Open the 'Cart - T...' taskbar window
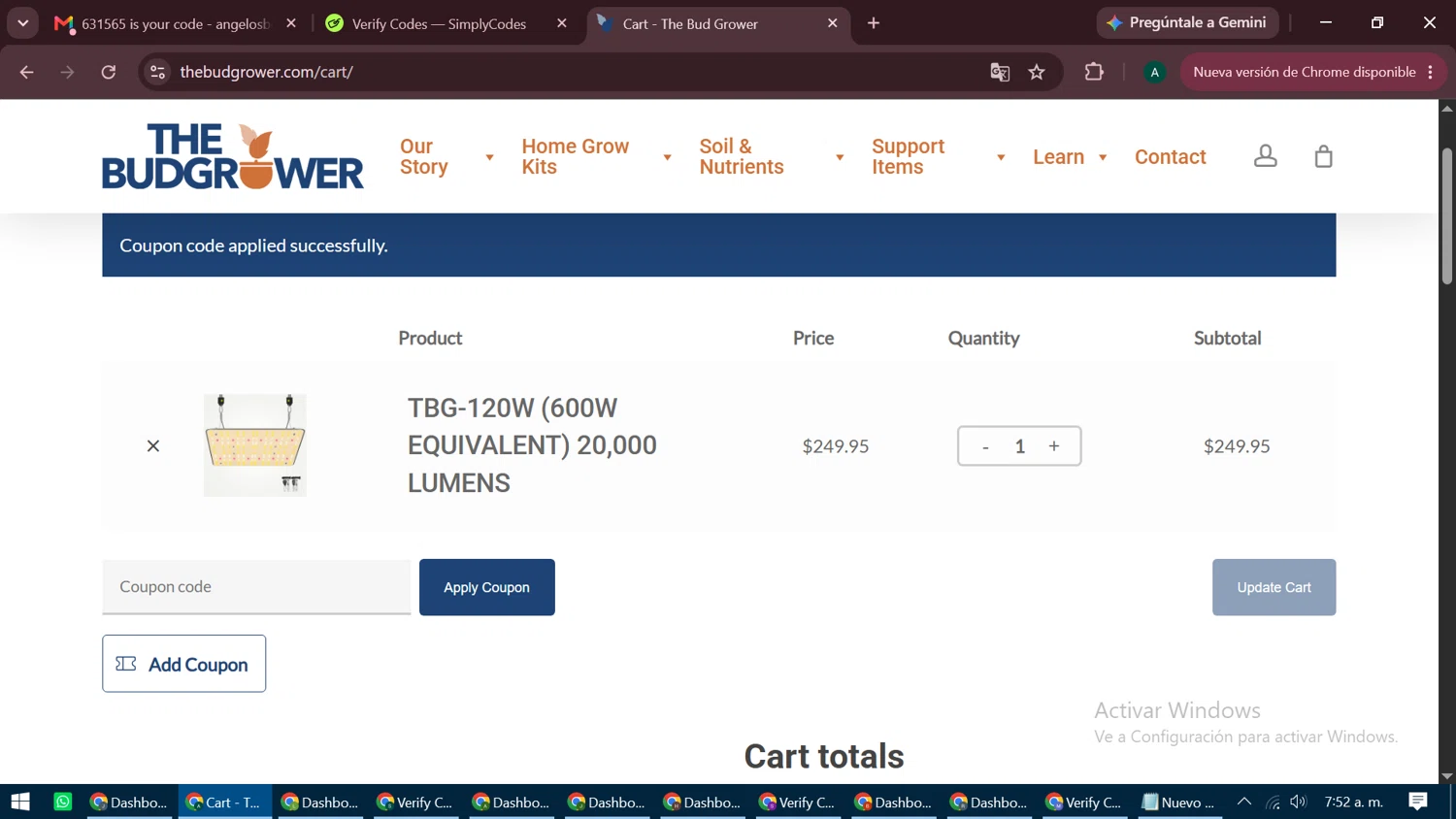This screenshot has width=1456, height=819. tap(225, 802)
